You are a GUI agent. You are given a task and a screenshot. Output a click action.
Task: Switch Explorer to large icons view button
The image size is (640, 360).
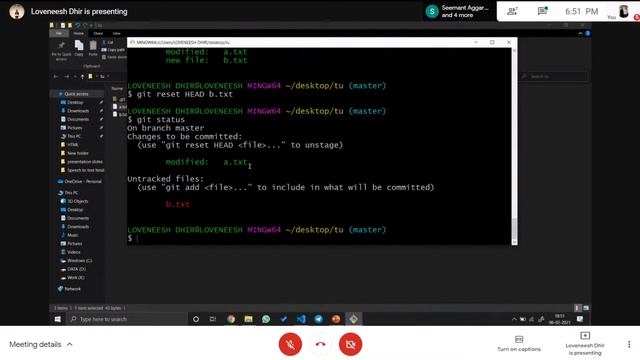pyautogui.click(x=586, y=308)
